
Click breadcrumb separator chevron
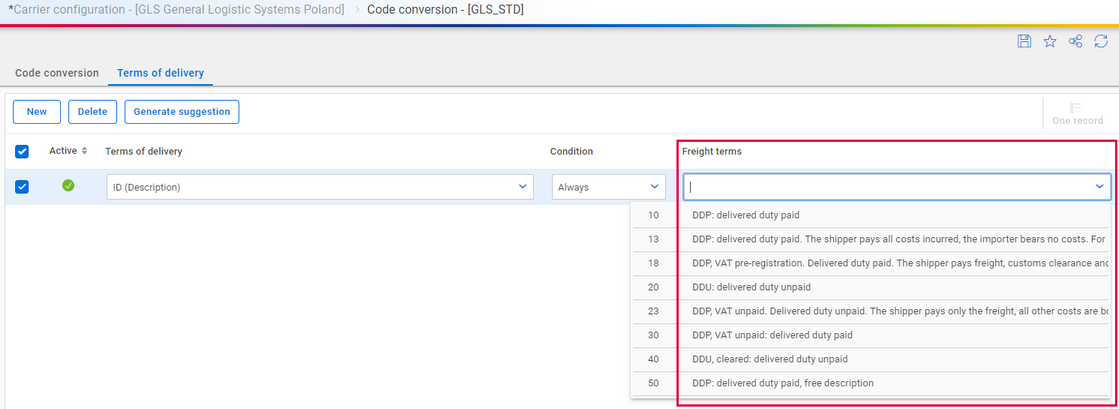point(356,10)
